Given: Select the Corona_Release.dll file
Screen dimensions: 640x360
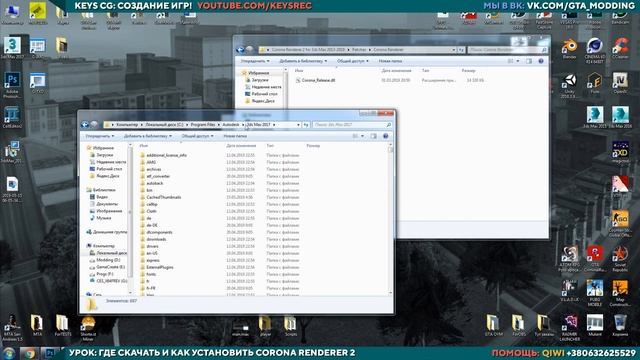Looking at the screenshot, I should [318, 80].
